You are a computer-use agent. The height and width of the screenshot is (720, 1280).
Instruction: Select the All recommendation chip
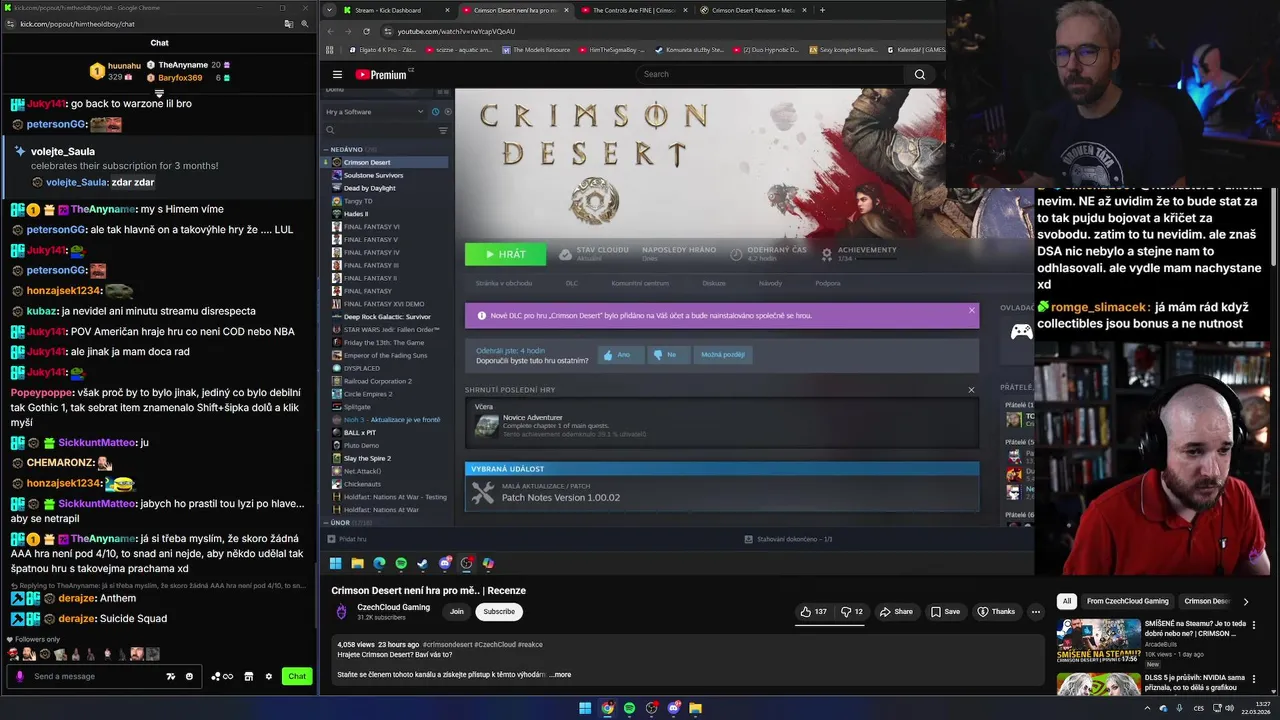(1067, 601)
